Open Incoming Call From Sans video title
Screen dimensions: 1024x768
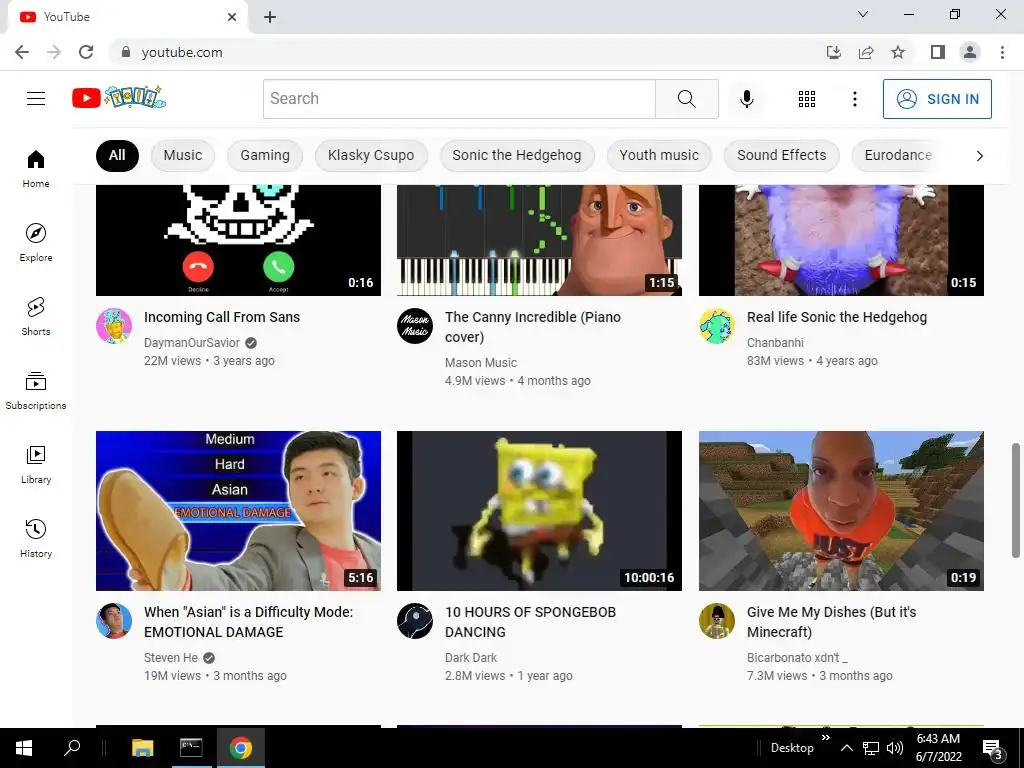tap(222, 317)
